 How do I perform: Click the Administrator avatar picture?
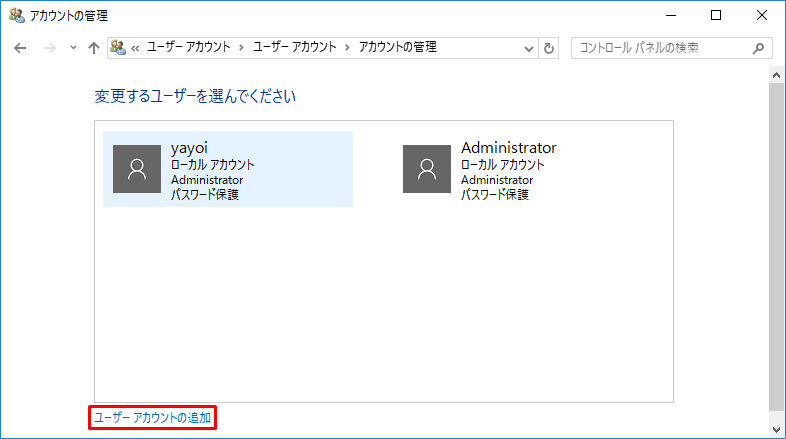pyautogui.click(x=427, y=169)
